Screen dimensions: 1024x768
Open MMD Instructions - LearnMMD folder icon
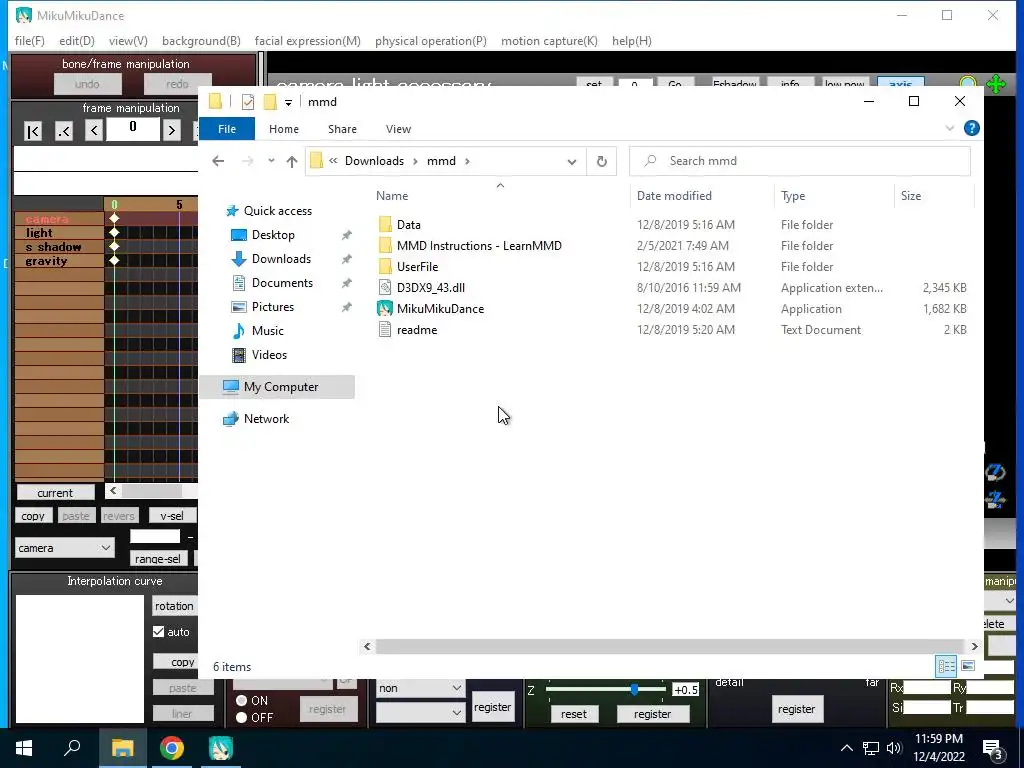[385, 246]
